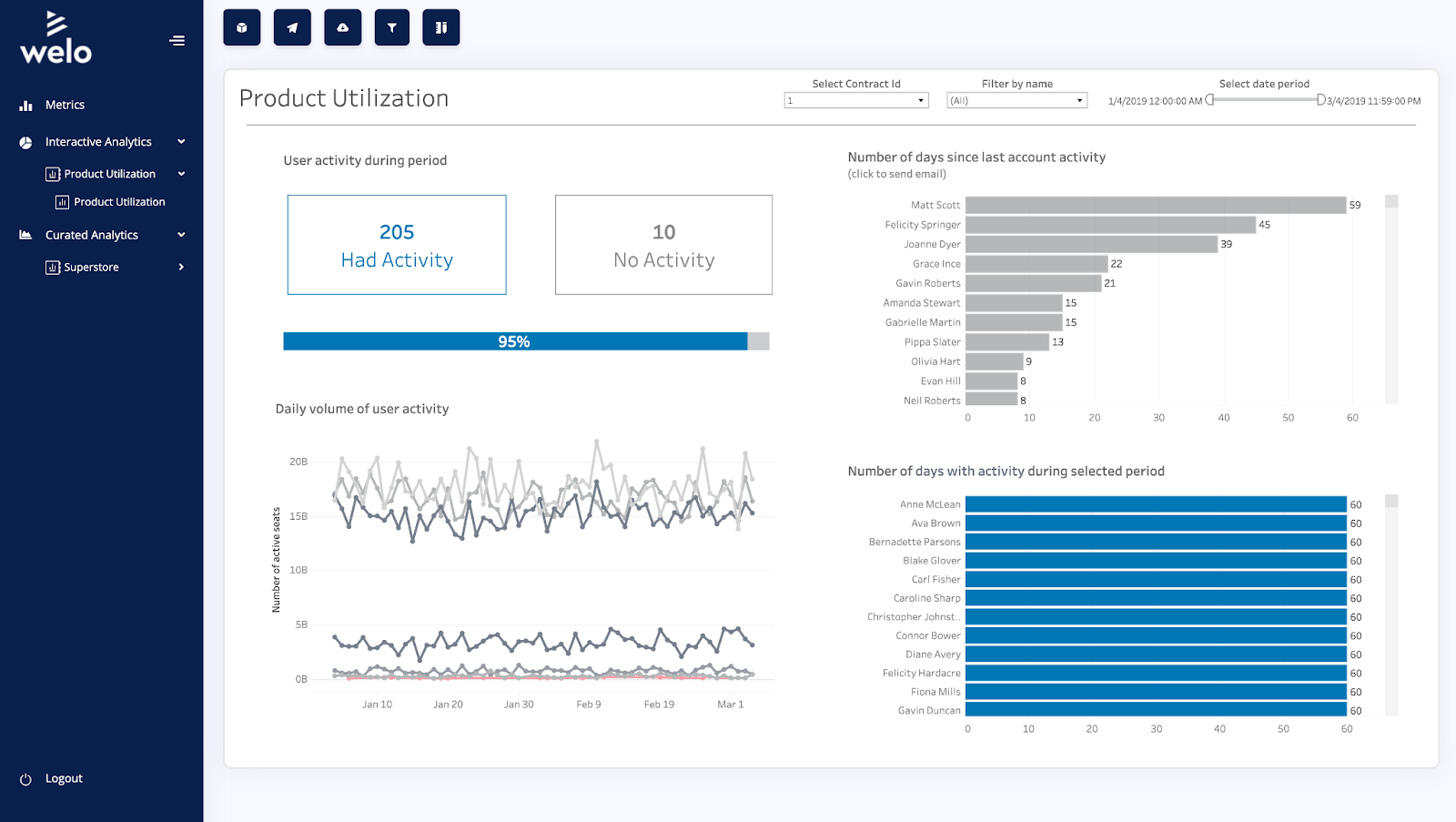This screenshot has width=1456, height=822.
Task: Open the filter toolbar icon
Action: (391, 27)
